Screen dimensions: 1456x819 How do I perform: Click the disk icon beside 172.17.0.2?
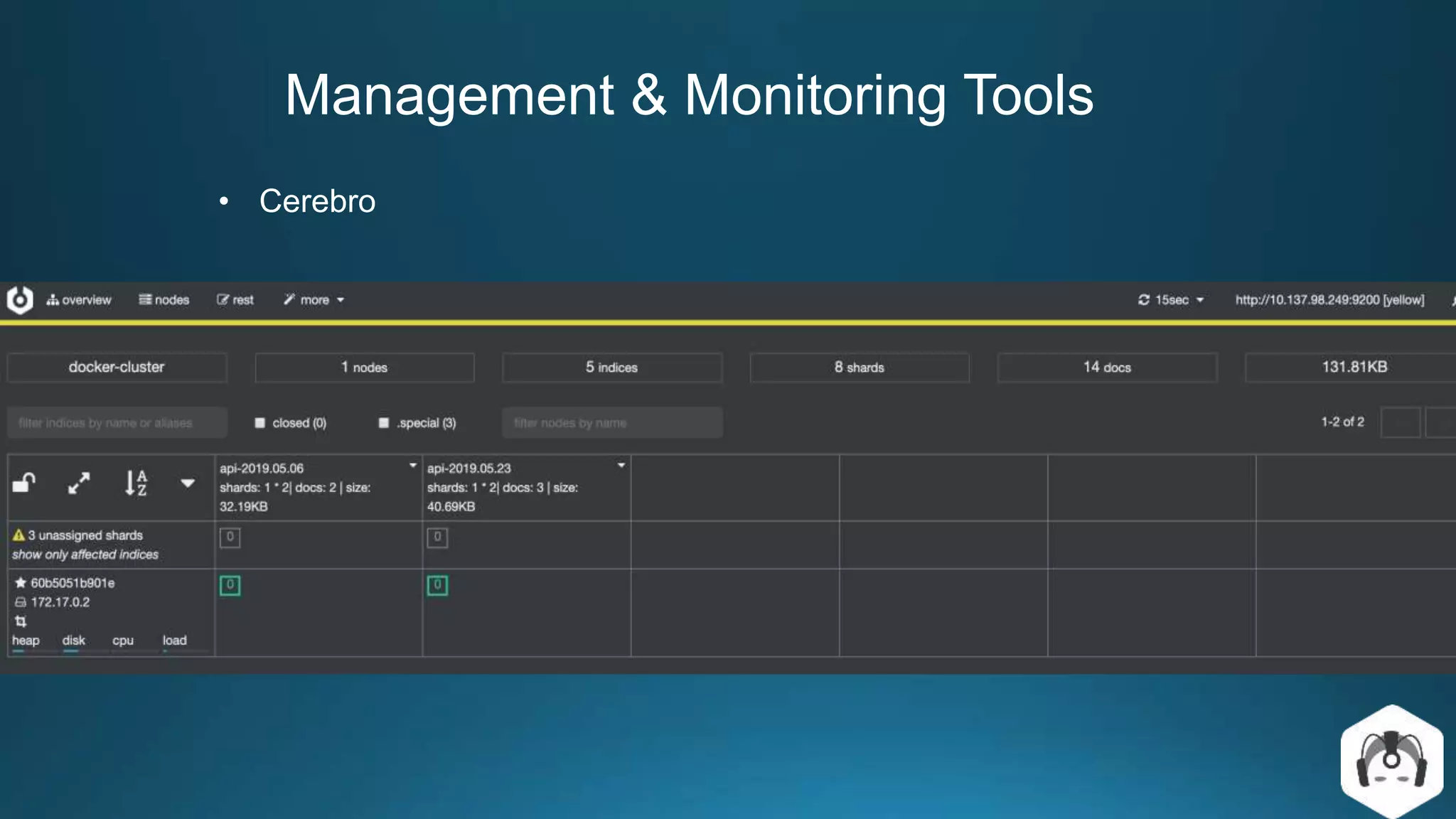21,602
